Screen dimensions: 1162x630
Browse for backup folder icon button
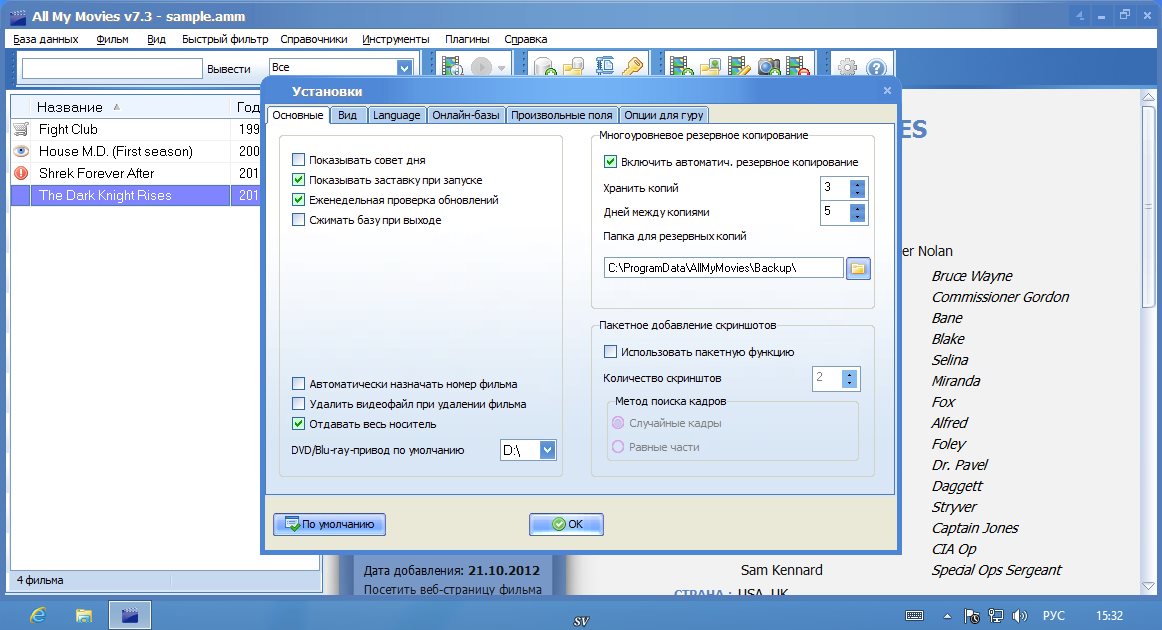pos(858,268)
